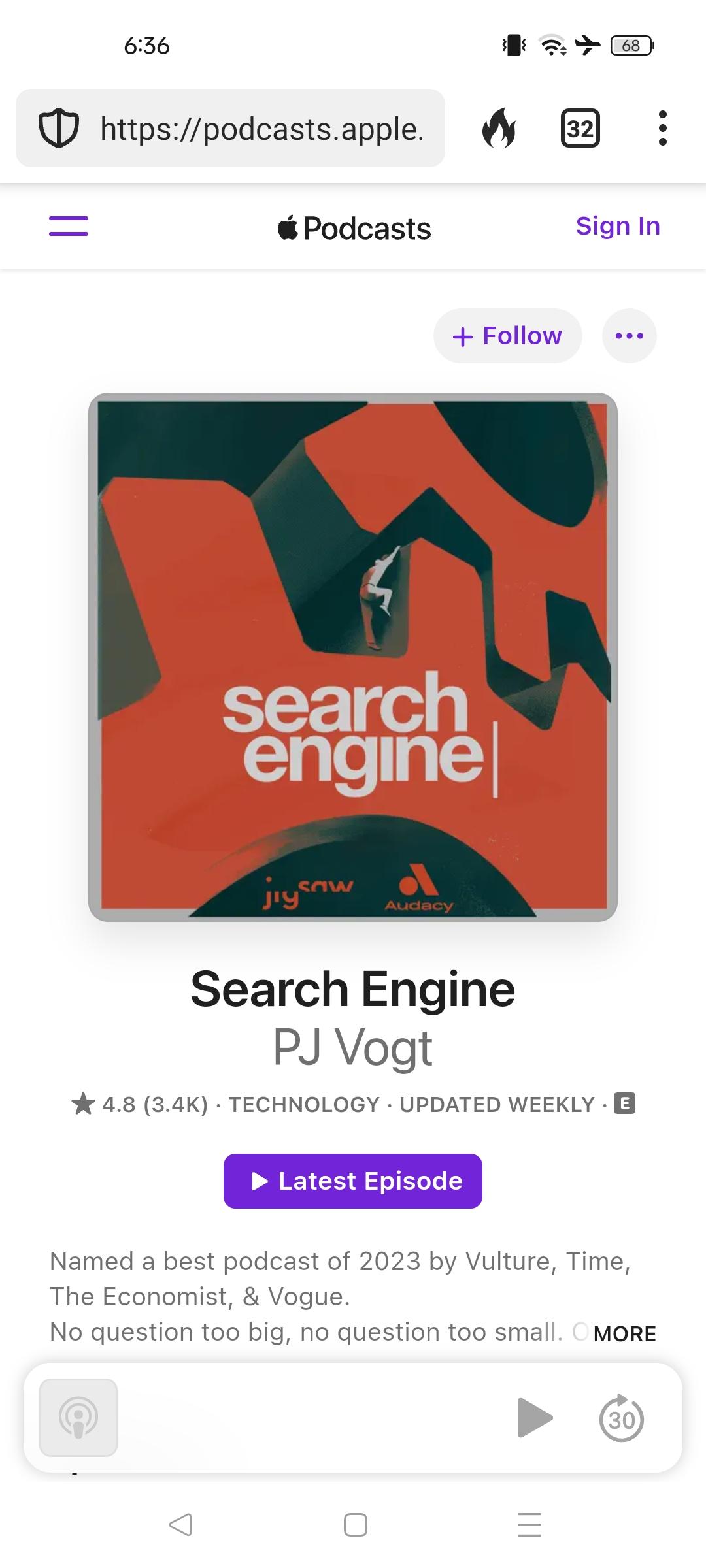
Task: Tap the browser shield tracking-protection icon
Action: [x=59, y=129]
